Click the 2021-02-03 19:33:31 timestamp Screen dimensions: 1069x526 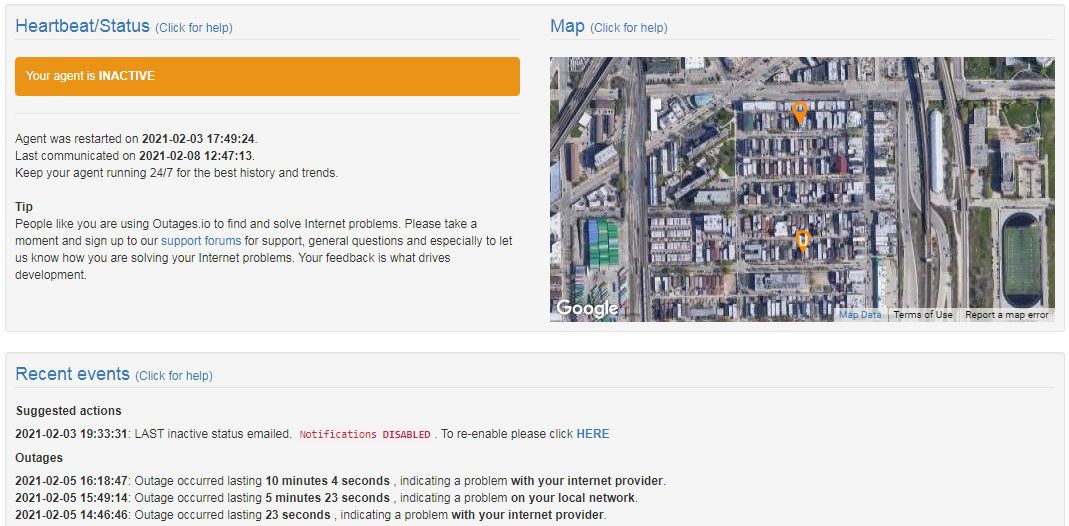[x=71, y=434]
